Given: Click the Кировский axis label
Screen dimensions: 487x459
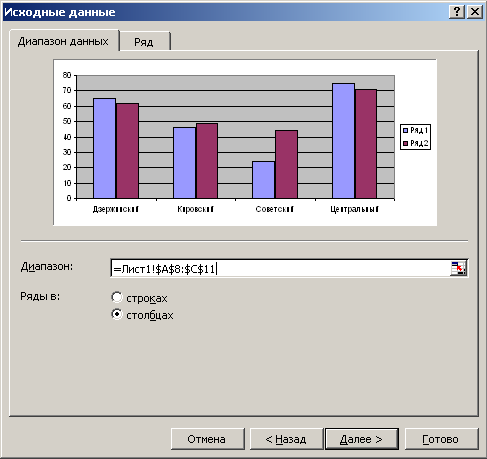Looking at the screenshot, I should tap(195, 209).
